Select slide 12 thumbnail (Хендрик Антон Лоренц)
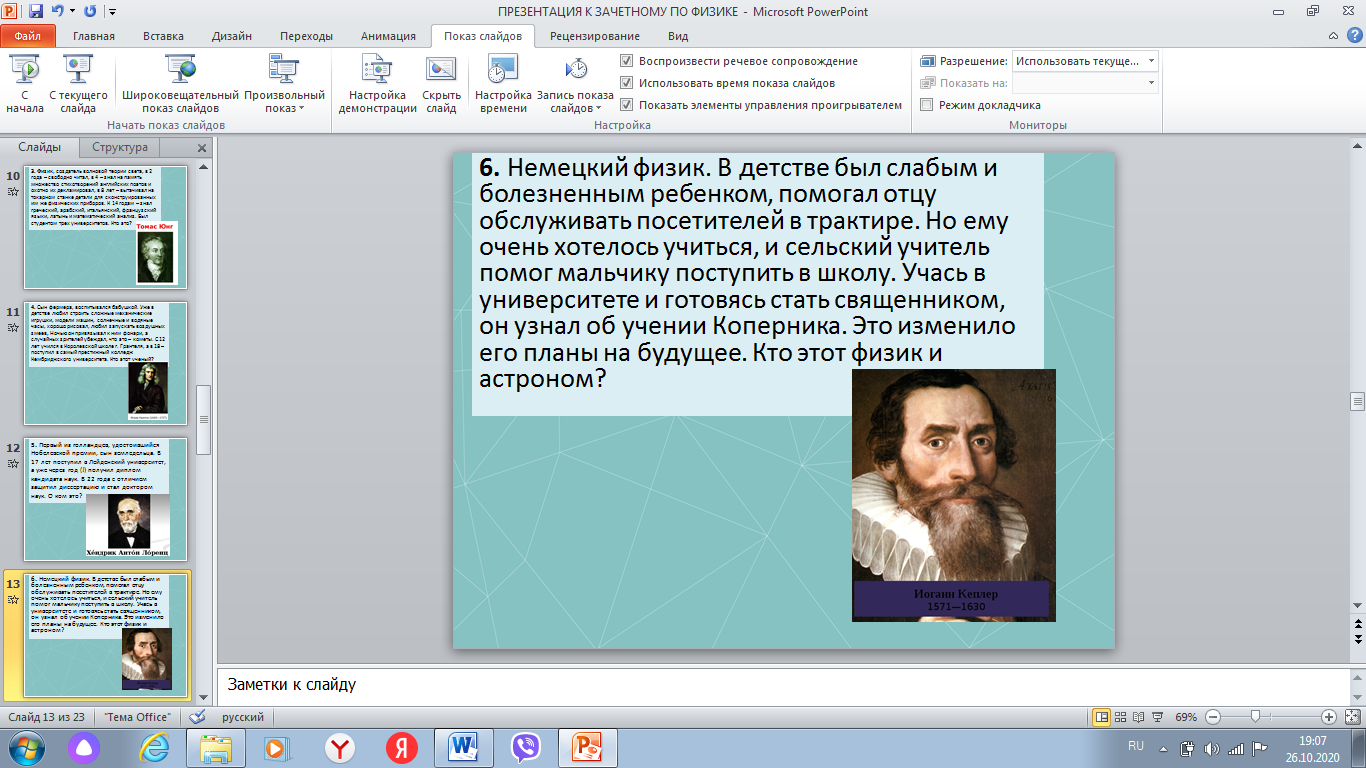The image size is (1366, 768). (x=105, y=499)
